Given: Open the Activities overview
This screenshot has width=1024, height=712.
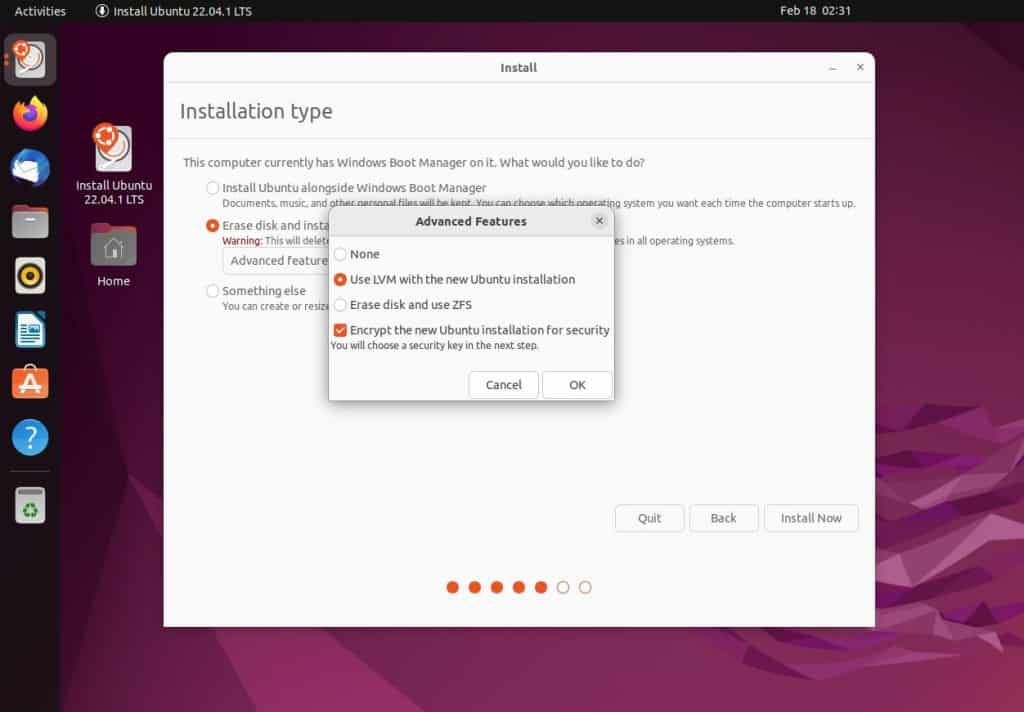Looking at the screenshot, I should tap(40, 11).
